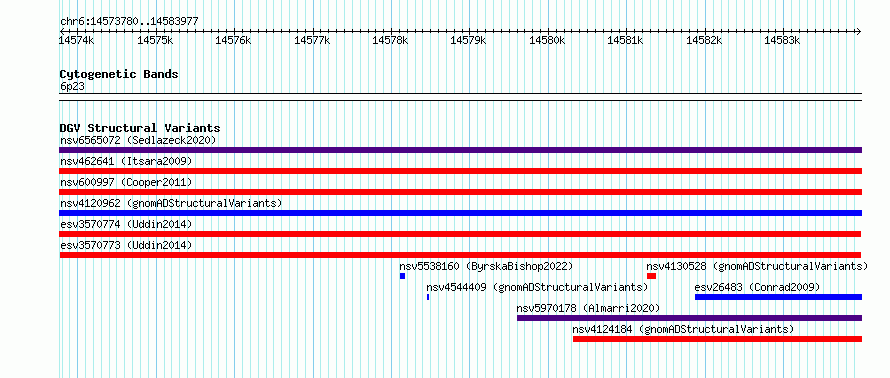
Task: Click the esv26483 (Conrad2009) blue bar
Action: point(778,297)
